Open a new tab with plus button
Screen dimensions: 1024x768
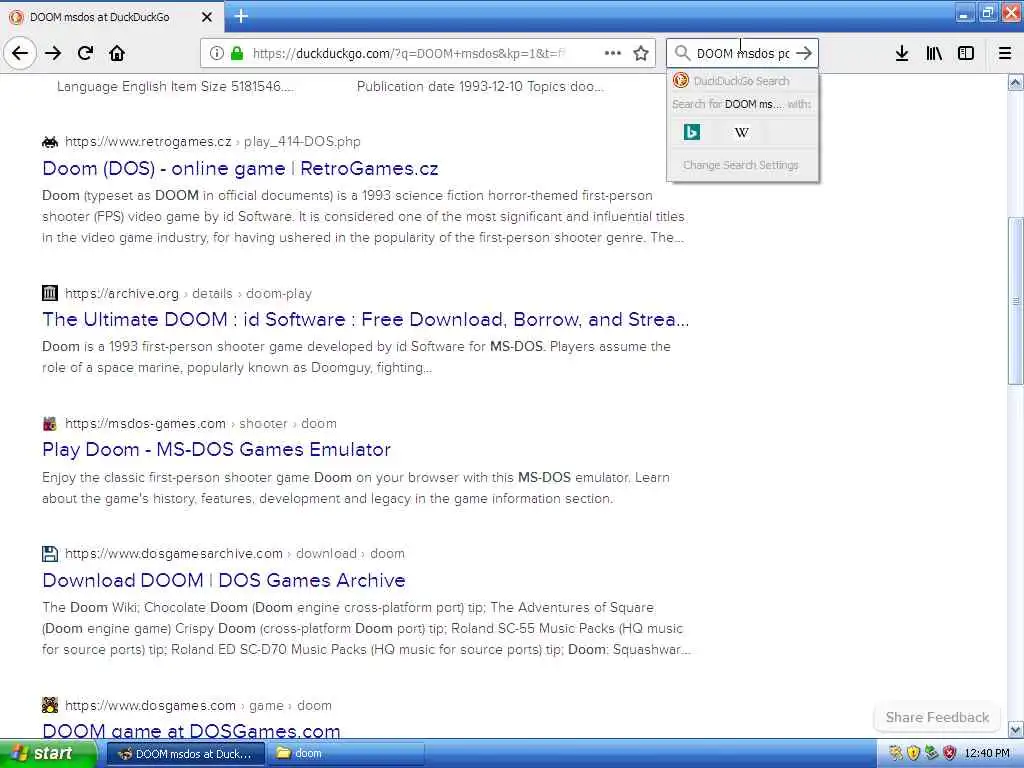point(241,16)
